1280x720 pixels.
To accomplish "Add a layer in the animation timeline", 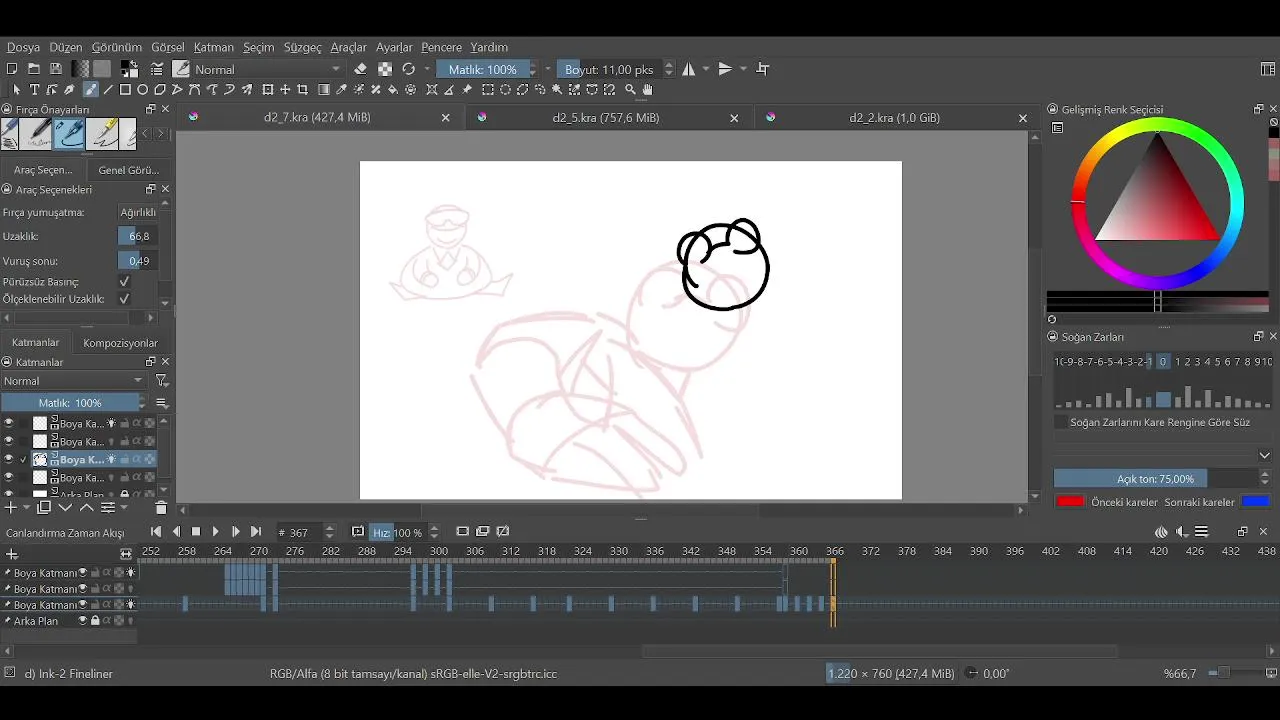I will click(12, 554).
